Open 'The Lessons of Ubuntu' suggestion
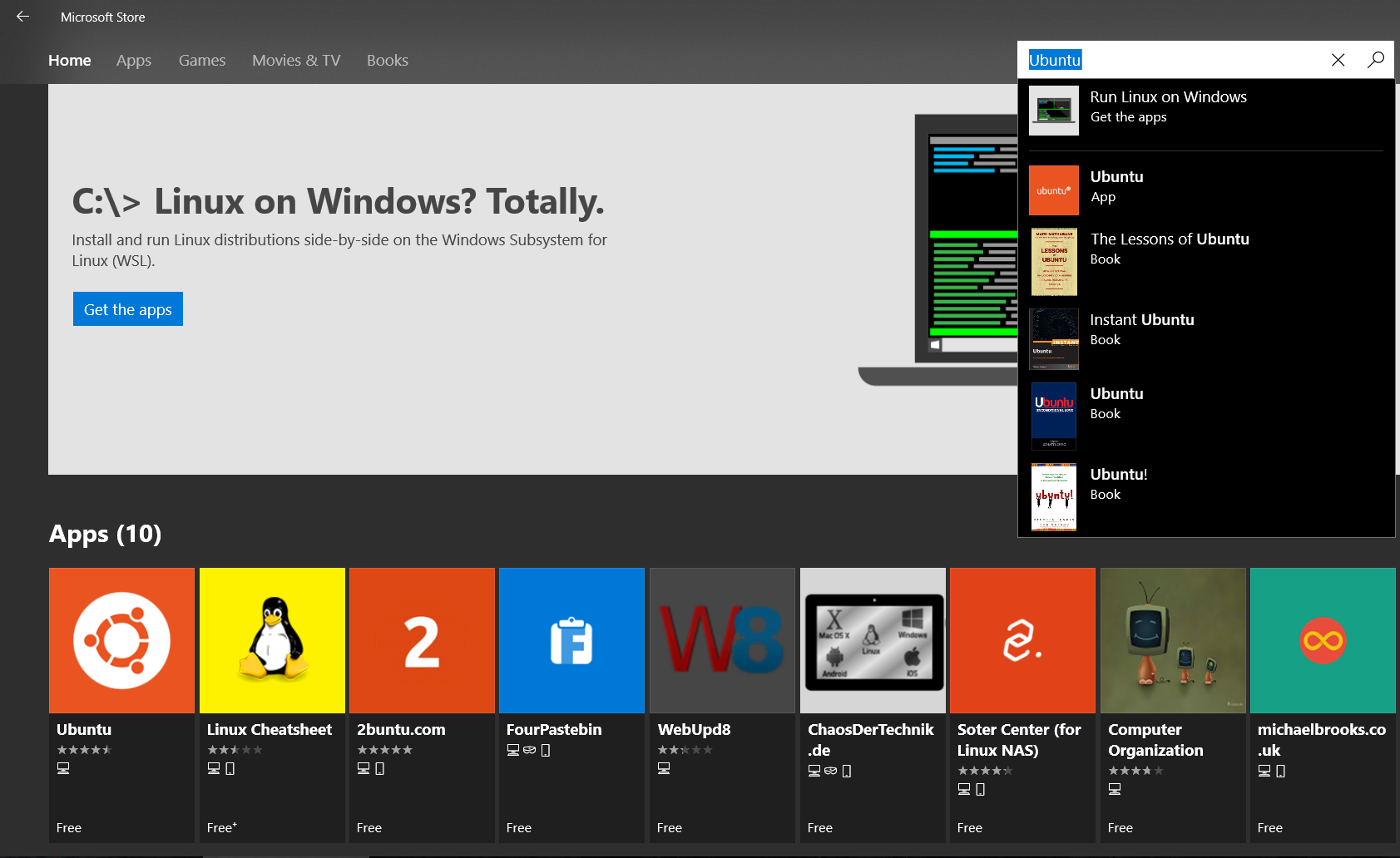 coord(1170,239)
